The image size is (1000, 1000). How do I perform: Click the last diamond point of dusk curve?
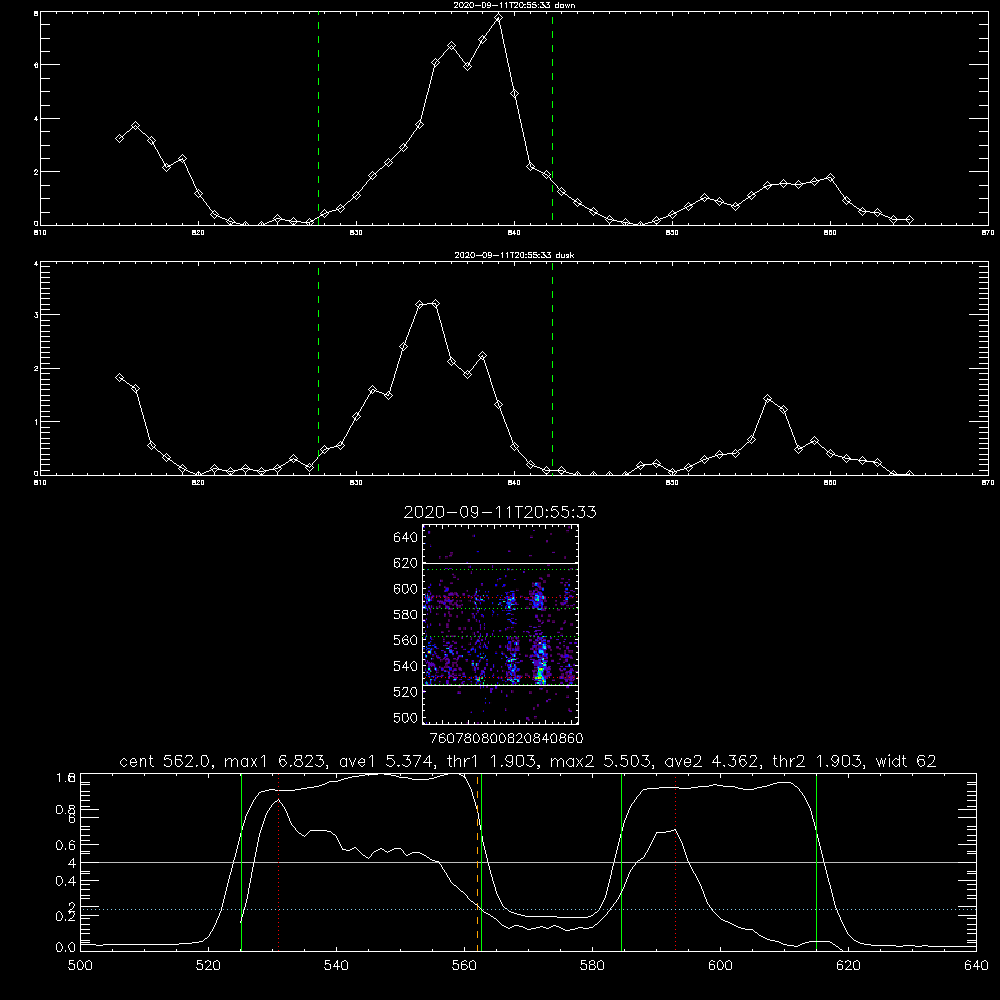click(x=909, y=474)
